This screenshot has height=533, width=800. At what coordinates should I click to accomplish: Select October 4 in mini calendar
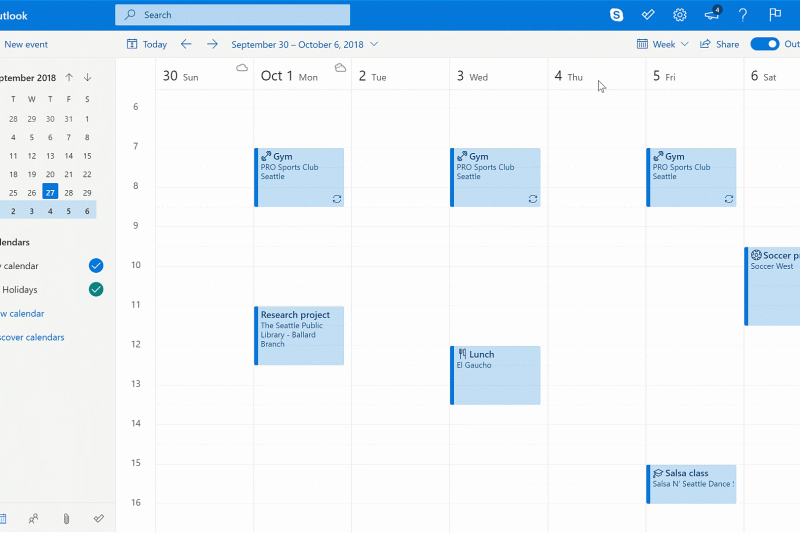tap(50, 211)
